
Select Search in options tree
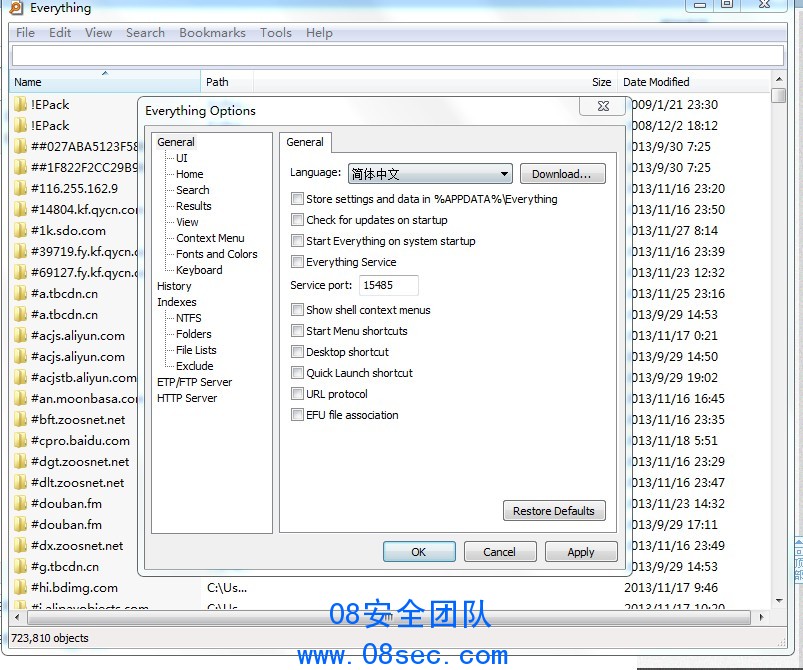coord(193,190)
